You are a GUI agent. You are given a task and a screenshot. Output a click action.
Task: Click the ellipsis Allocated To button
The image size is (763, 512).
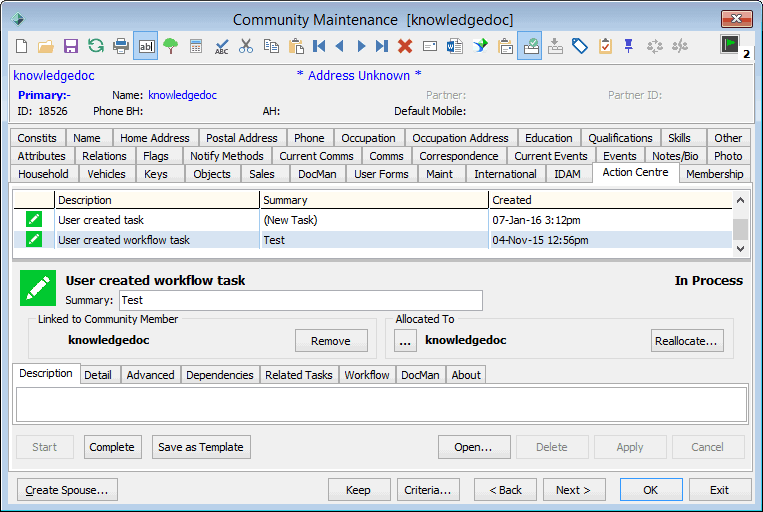click(405, 341)
